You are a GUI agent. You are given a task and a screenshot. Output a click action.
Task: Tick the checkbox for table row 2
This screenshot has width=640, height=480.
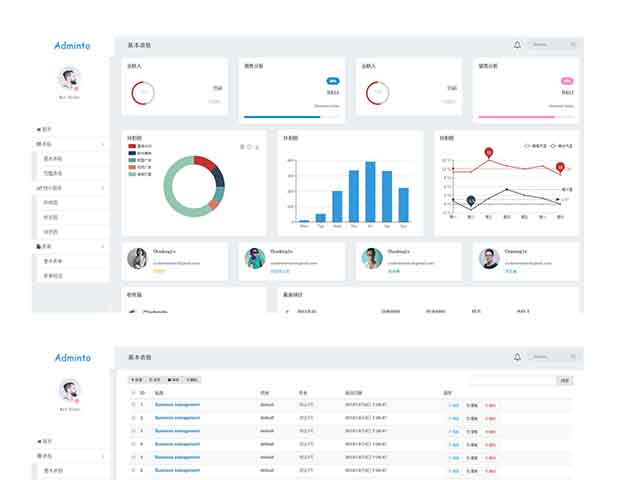(x=133, y=418)
